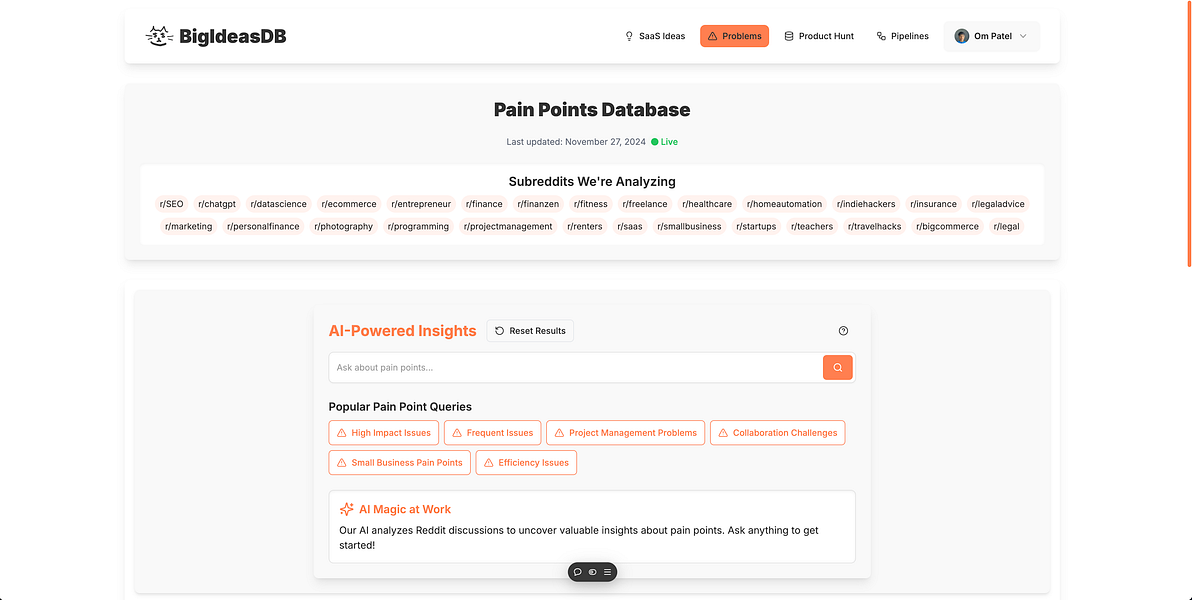The height and width of the screenshot is (600, 1192).
Task: Expand the Om Patel account dropdown chevron
Action: 1023,36
